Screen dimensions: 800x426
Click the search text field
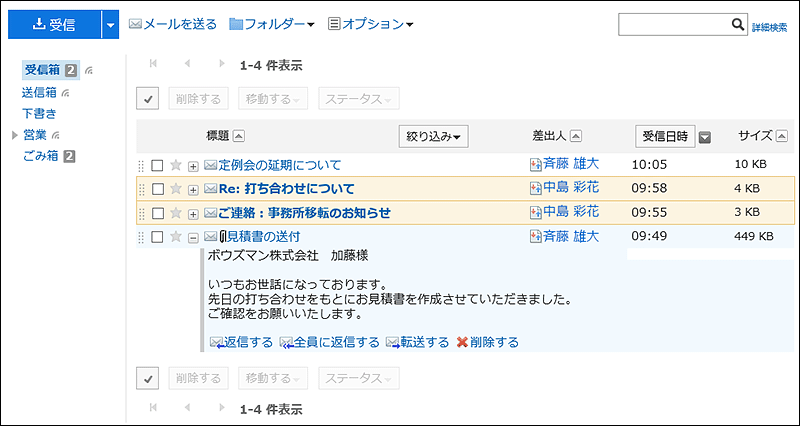click(674, 24)
